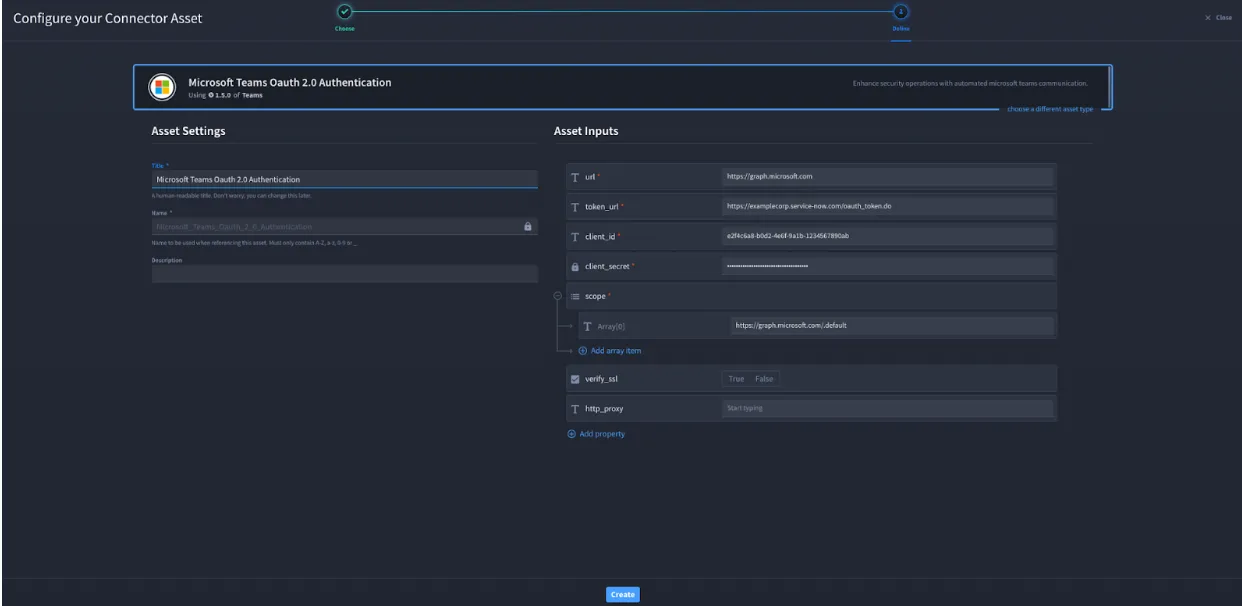Viewport: 1242px width, 606px height.
Task: Edit the client_id value field
Action: tap(887, 236)
